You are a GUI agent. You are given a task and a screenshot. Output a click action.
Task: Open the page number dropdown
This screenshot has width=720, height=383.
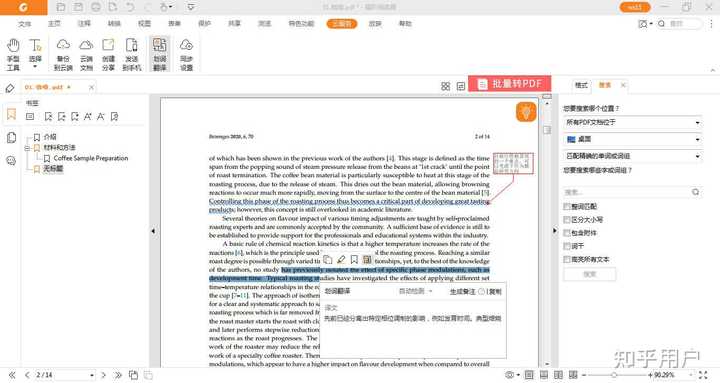click(x=92, y=375)
